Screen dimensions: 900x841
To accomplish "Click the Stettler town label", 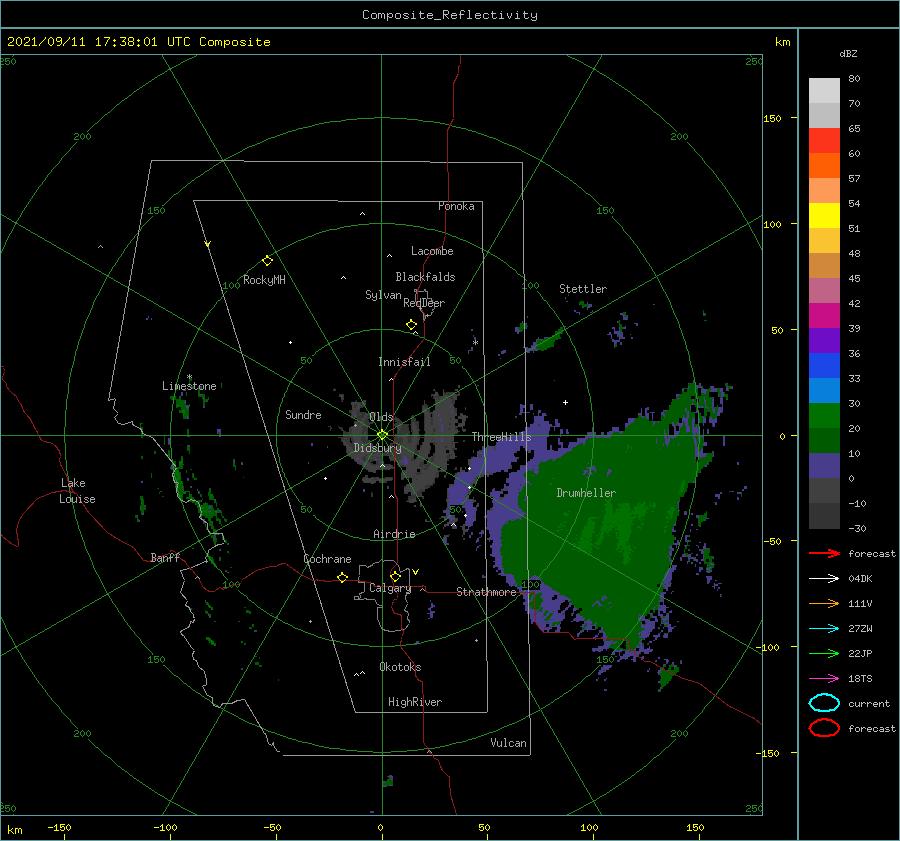I will (x=583, y=289).
